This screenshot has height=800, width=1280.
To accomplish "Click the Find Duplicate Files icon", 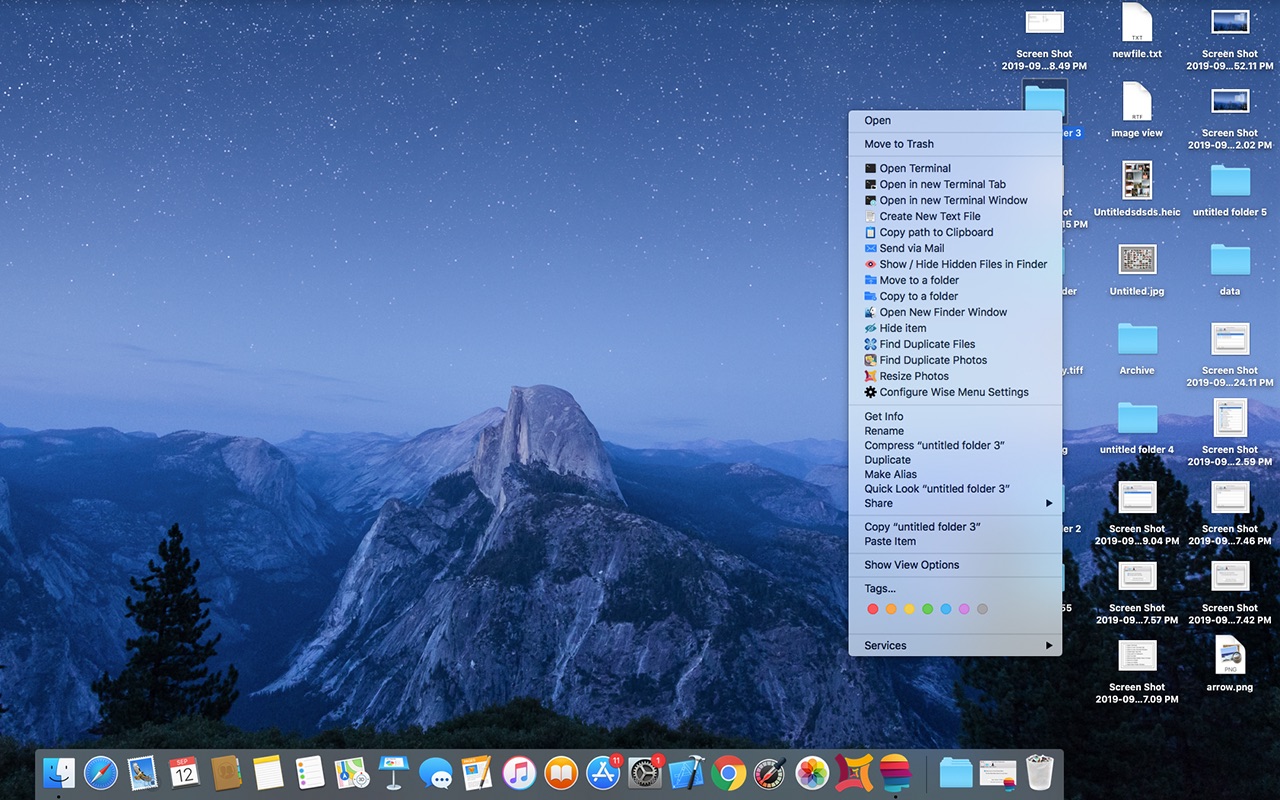I will tap(871, 345).
